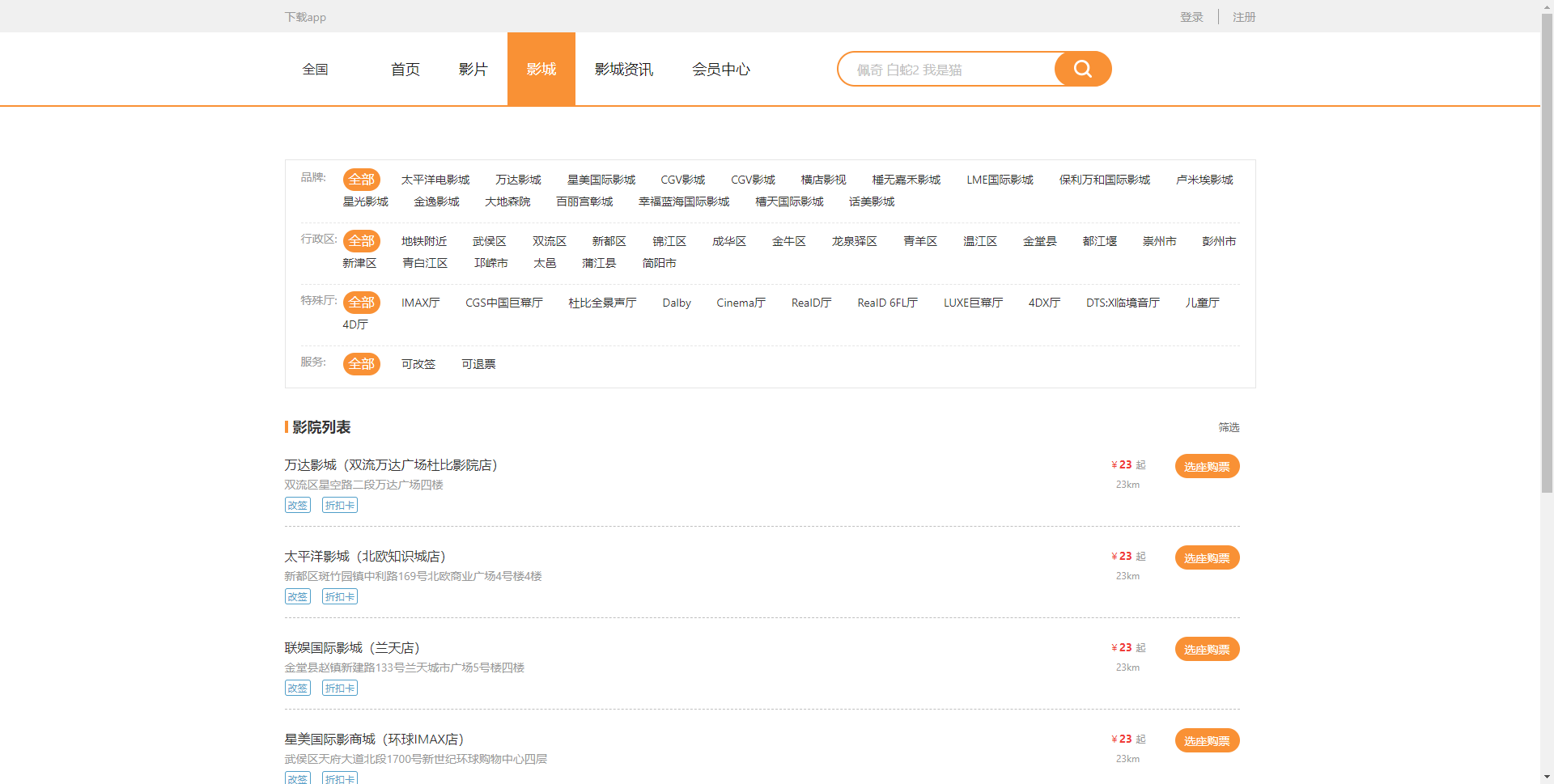Filter by 杜比全景声厅 hall
Viewport: 1554px width, 784px height.
point(602,303)
